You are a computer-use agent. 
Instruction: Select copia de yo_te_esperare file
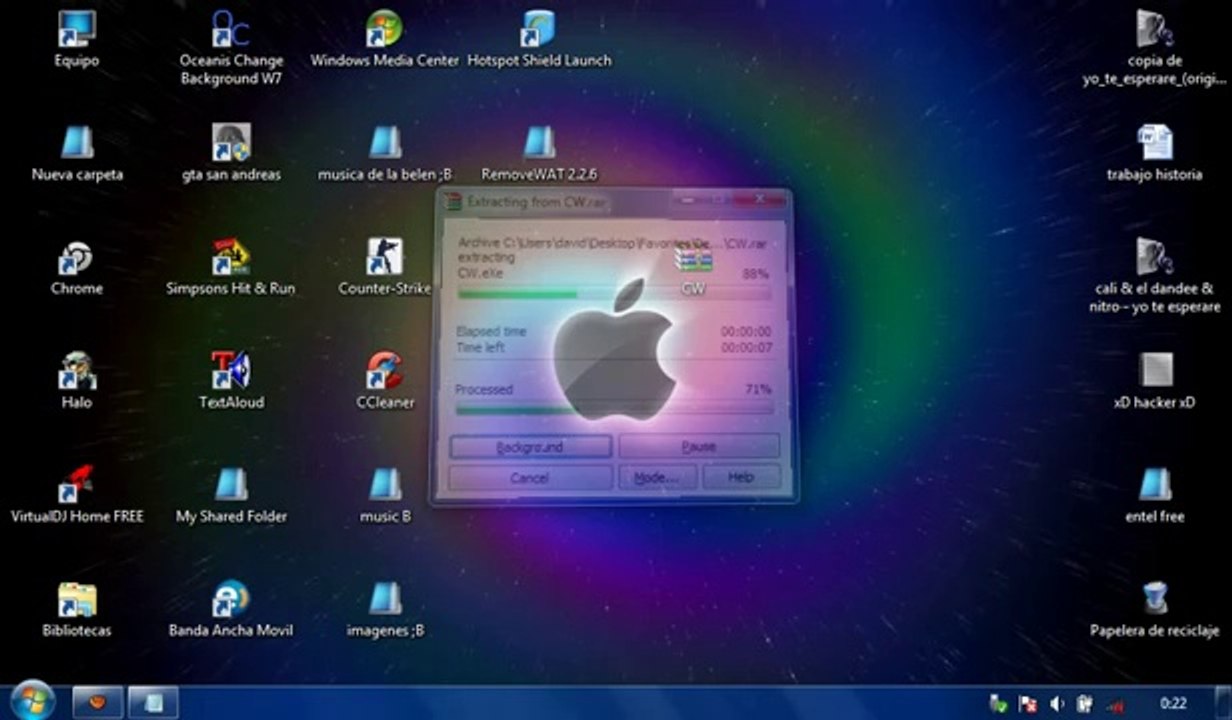point(1155,48)
